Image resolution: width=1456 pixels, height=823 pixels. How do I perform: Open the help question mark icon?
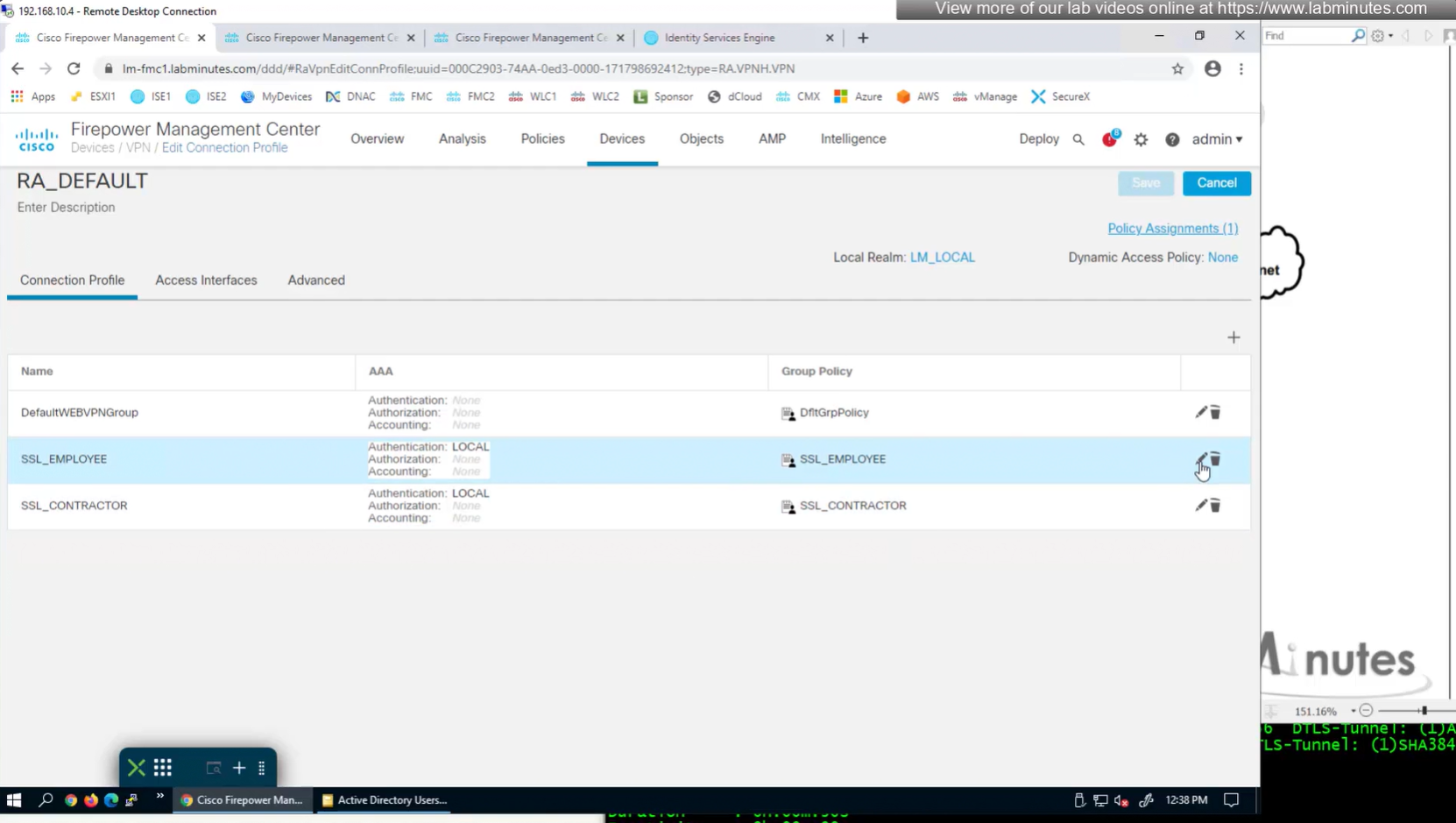[1172, 139]
